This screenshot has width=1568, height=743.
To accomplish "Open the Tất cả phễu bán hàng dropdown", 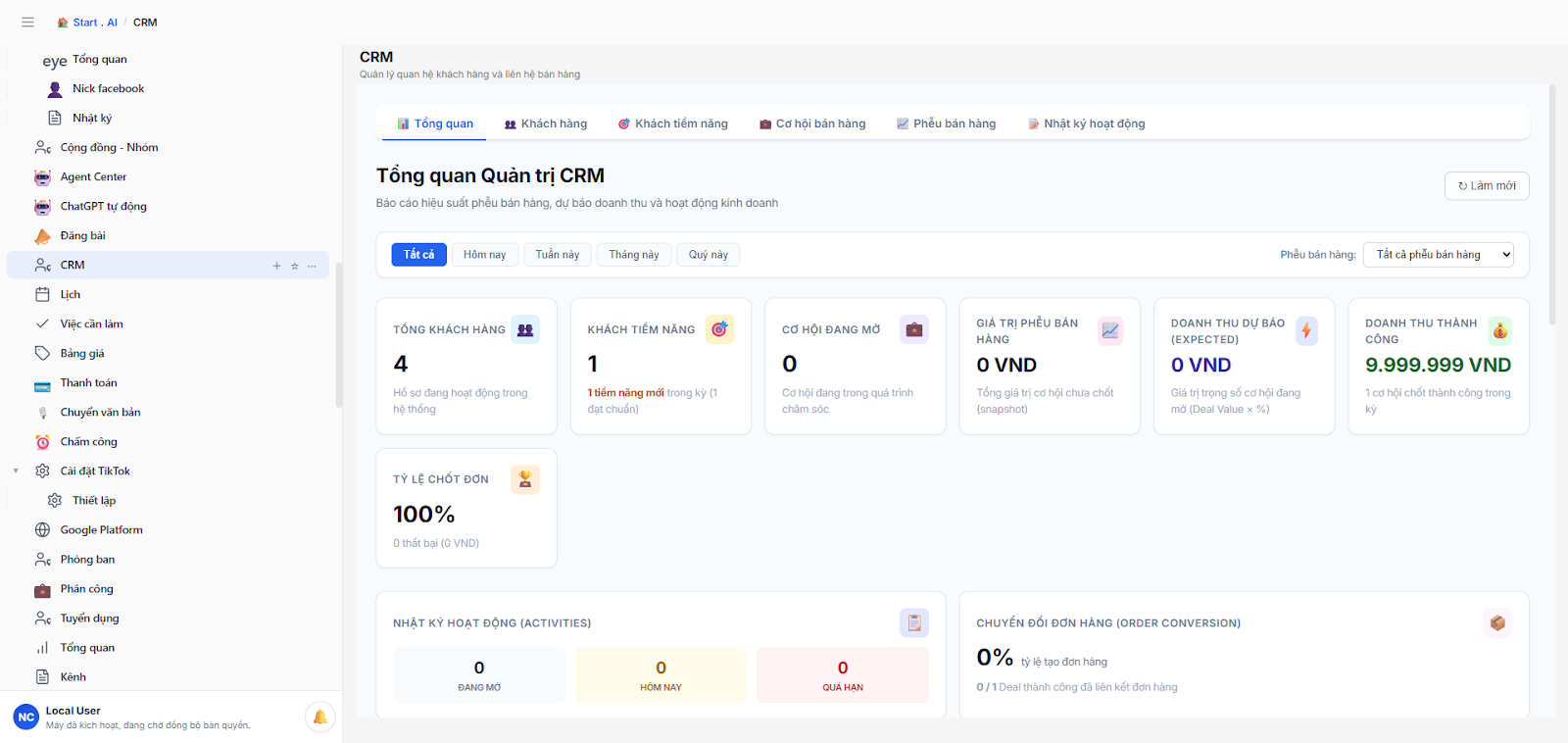I will [1438, 255].
